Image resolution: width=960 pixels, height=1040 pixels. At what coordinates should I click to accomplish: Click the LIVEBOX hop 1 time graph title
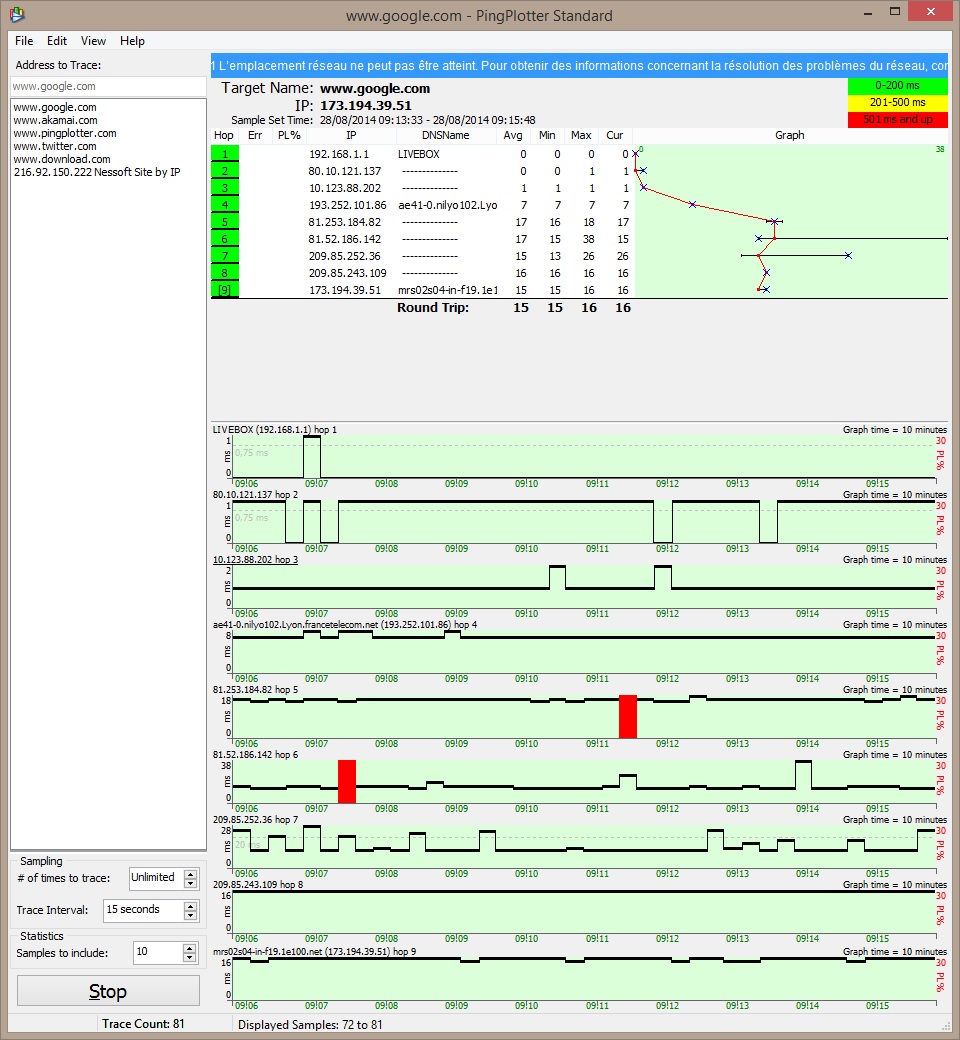click(x=275, y=430)
